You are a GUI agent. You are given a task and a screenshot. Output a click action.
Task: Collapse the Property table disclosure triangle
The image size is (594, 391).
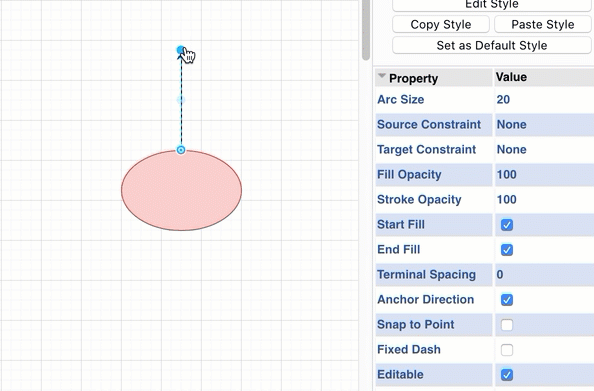pyautogui.click(x=382, y=75)
